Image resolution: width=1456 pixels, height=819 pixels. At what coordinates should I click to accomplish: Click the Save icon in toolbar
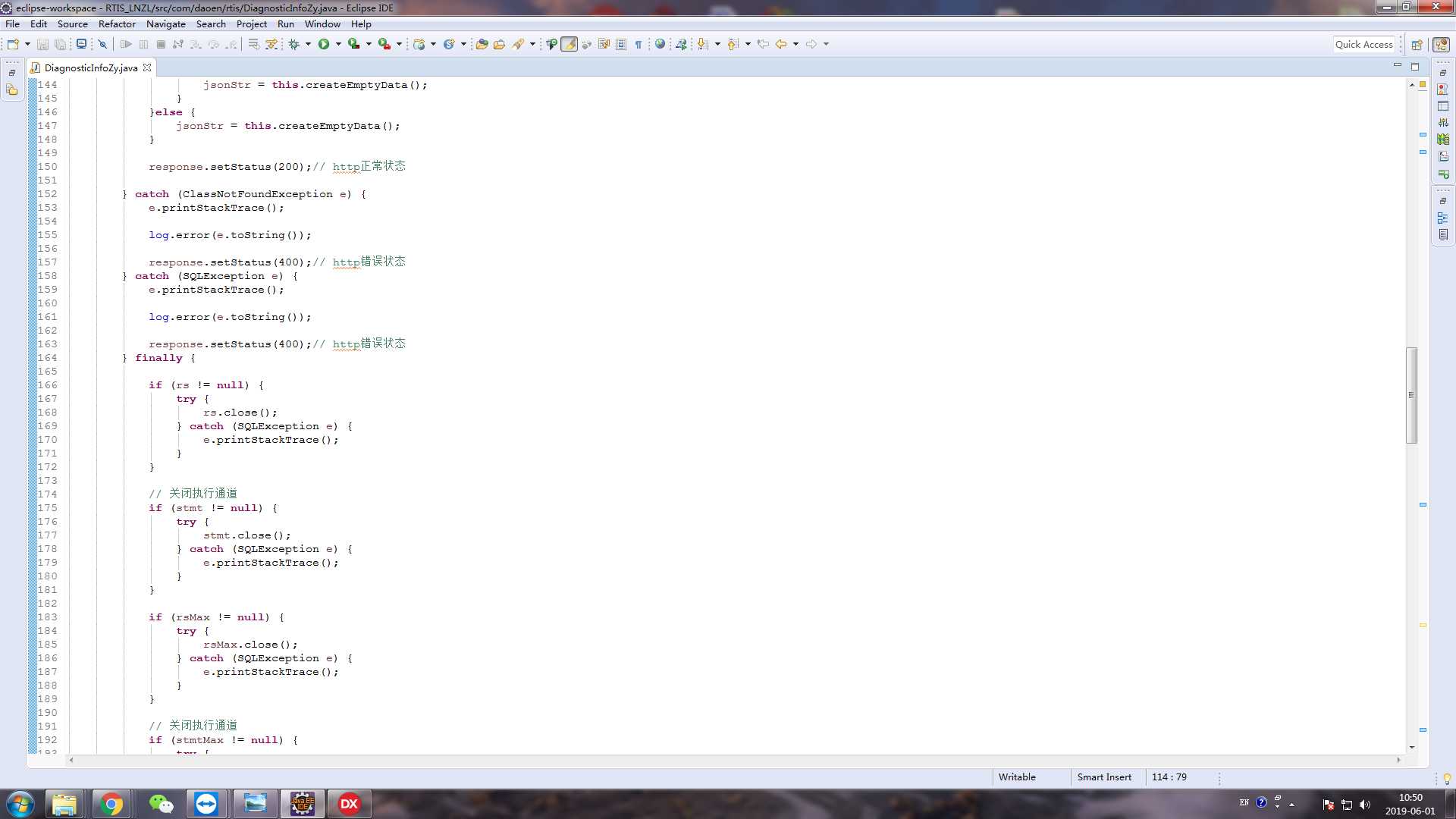coord(42,44)
